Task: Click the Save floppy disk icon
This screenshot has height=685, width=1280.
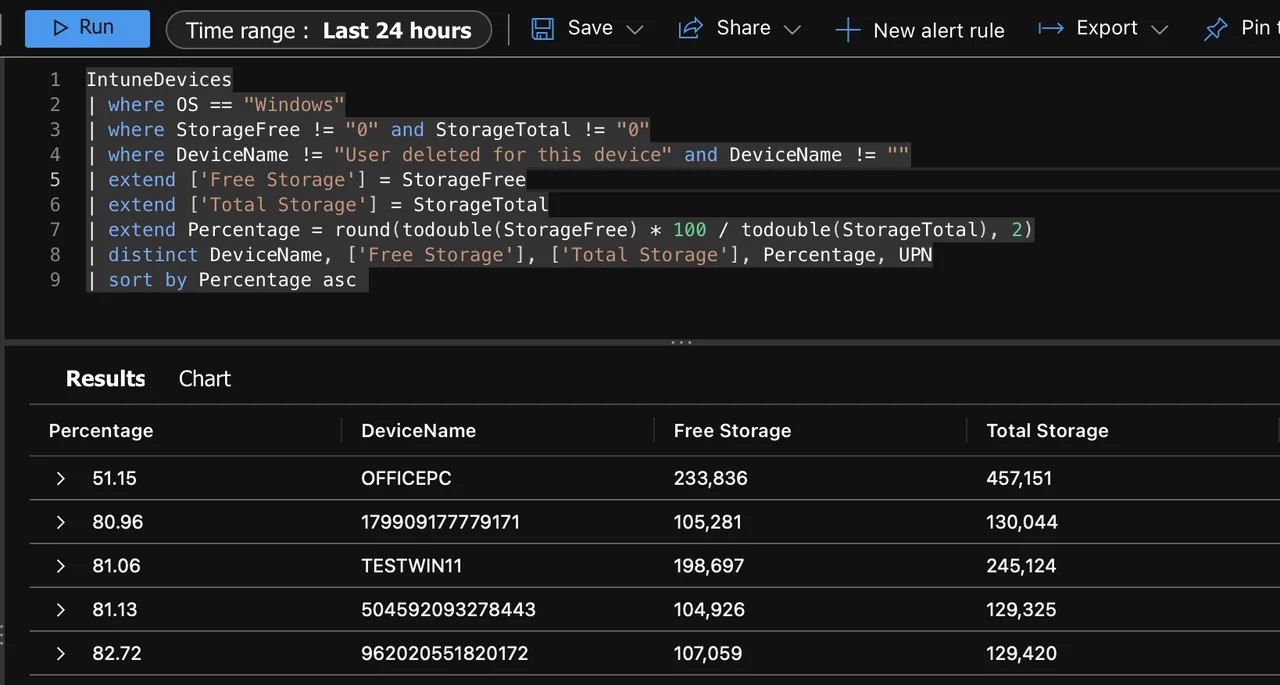Action: point(542,29)
